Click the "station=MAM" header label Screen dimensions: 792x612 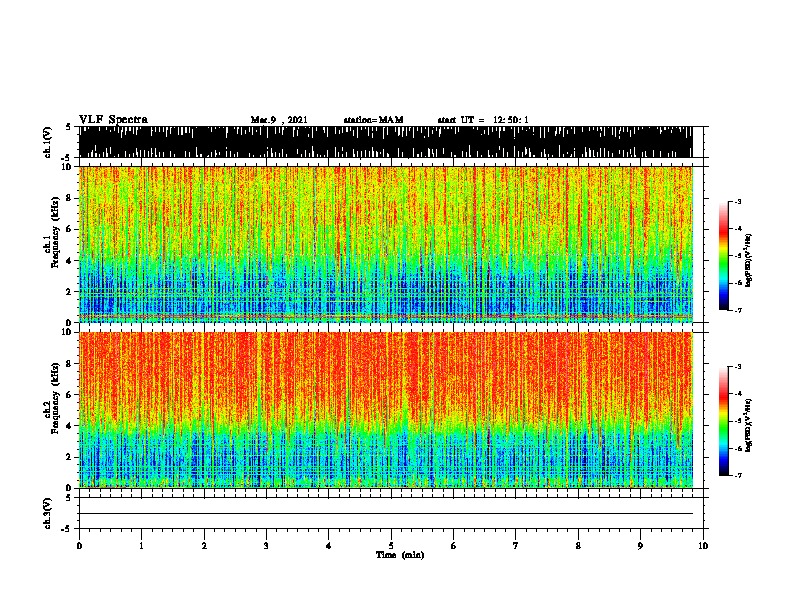pyautogui.click(x=373, y=120)
